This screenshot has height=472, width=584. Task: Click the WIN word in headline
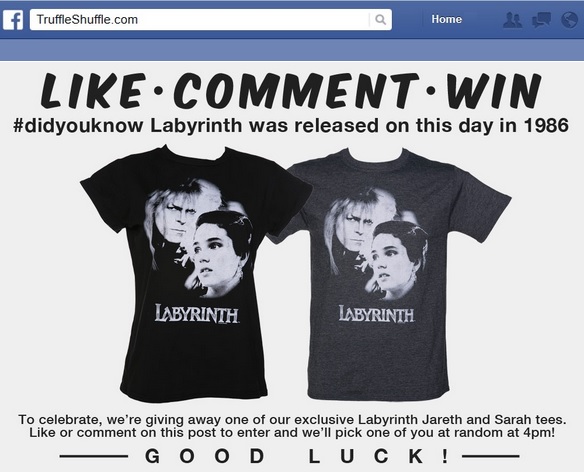click(494, 90)
